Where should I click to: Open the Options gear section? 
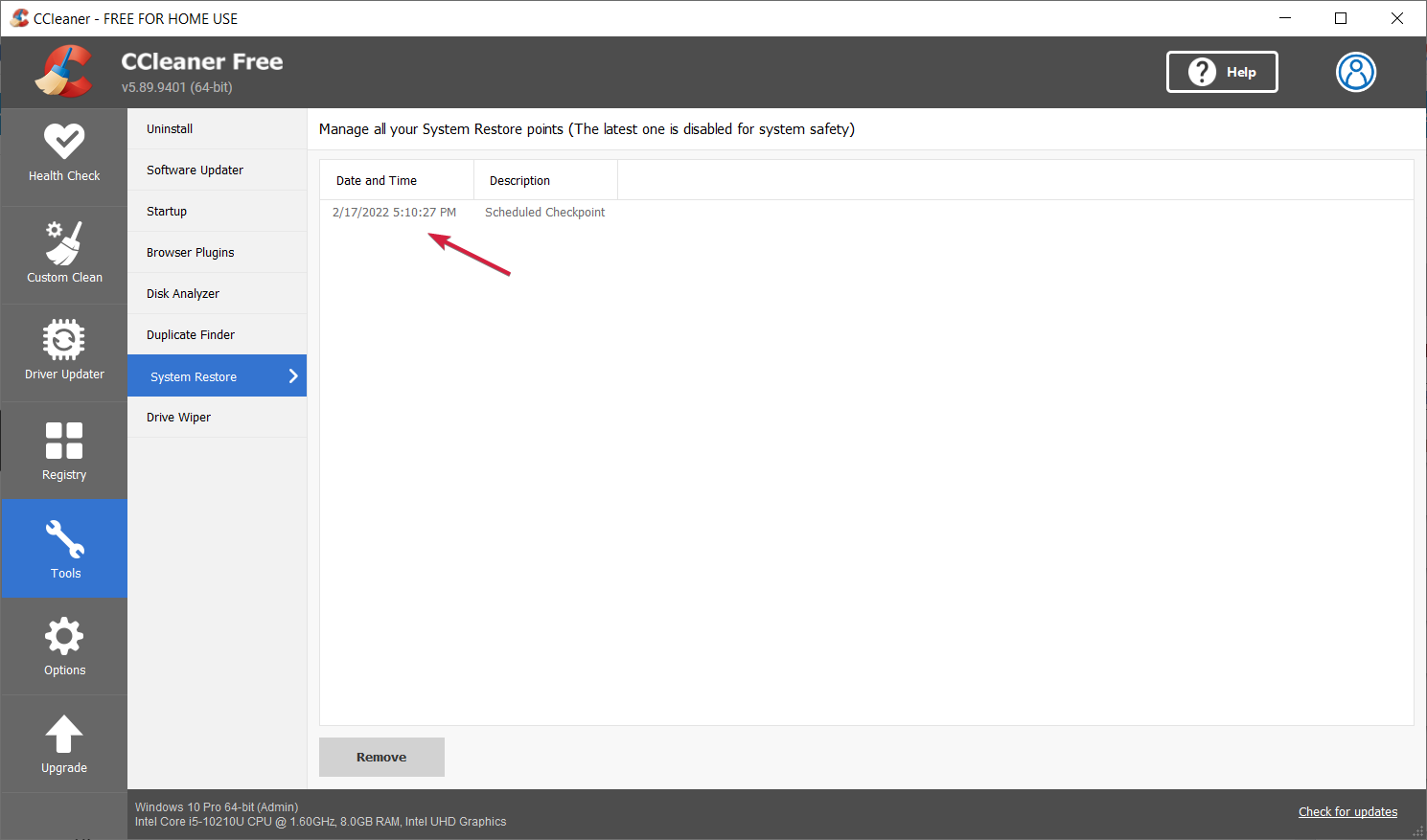(64, 647)
